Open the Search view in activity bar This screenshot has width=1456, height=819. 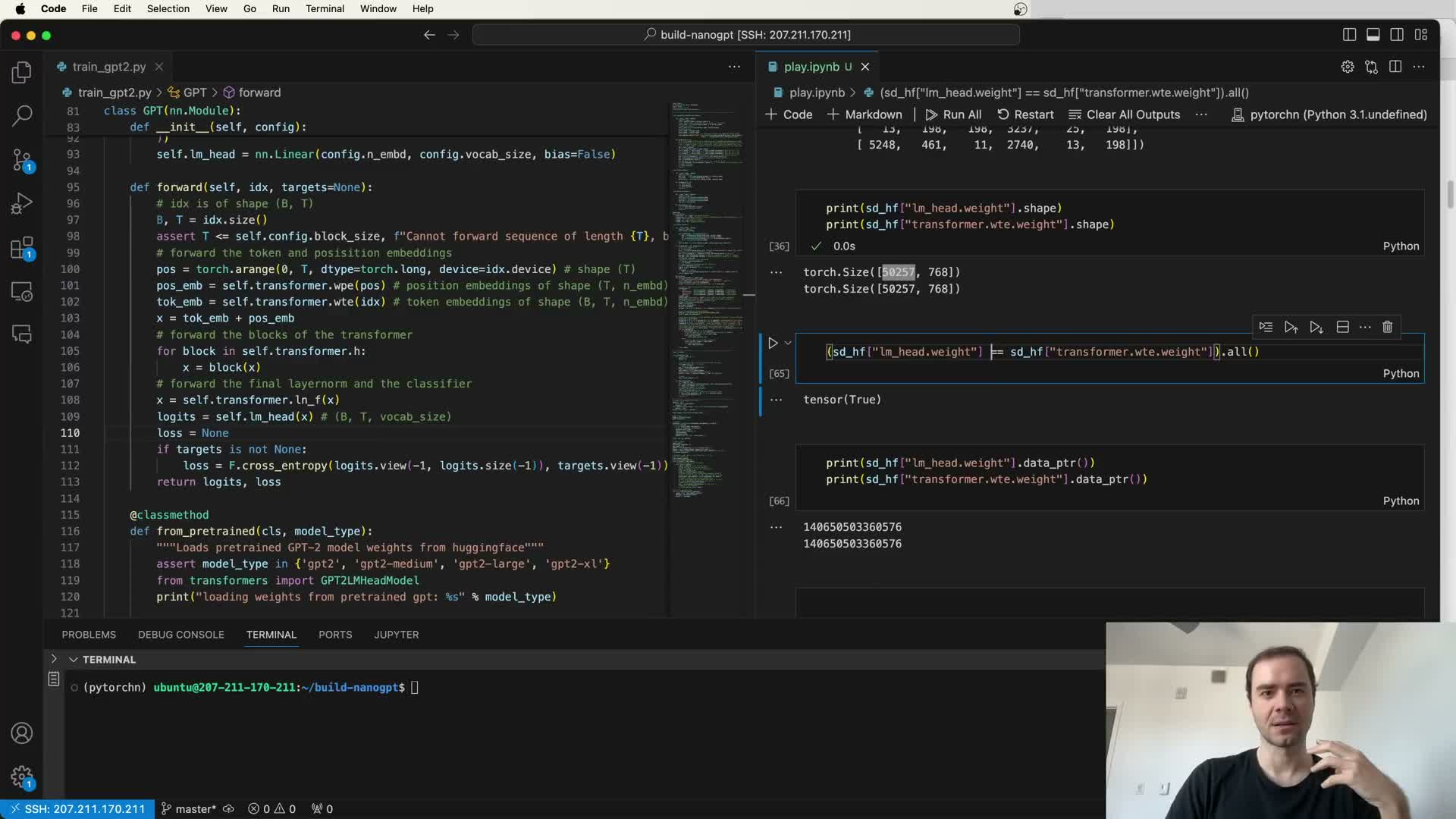[22, 115]
